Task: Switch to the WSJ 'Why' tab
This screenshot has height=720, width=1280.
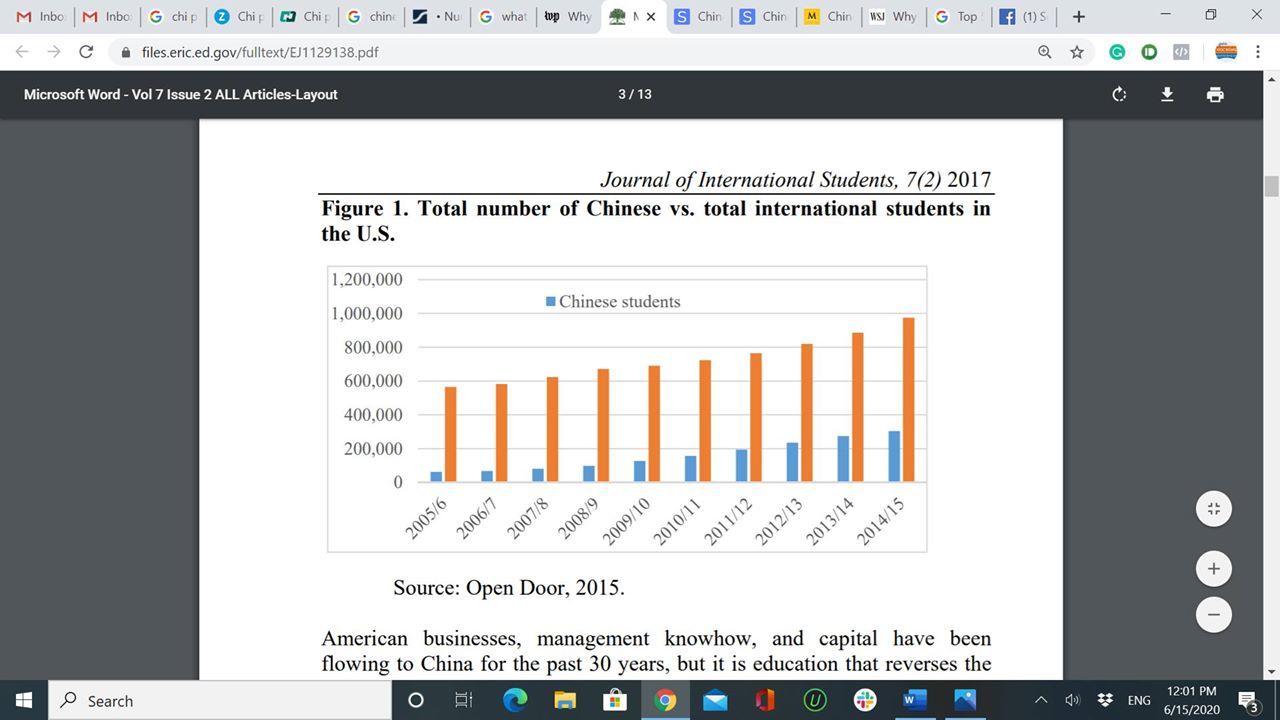Action: 894,17
